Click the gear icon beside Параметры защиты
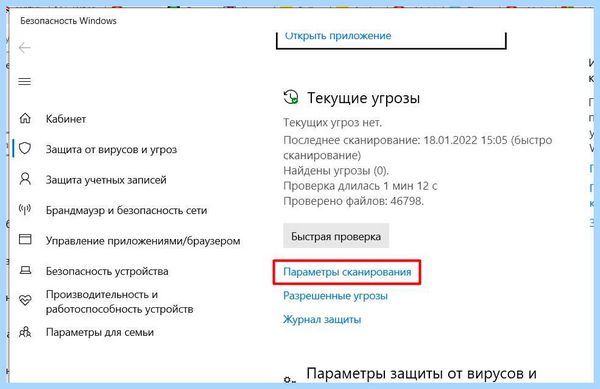This screenshot has height=389, width=600. point(290,379)
